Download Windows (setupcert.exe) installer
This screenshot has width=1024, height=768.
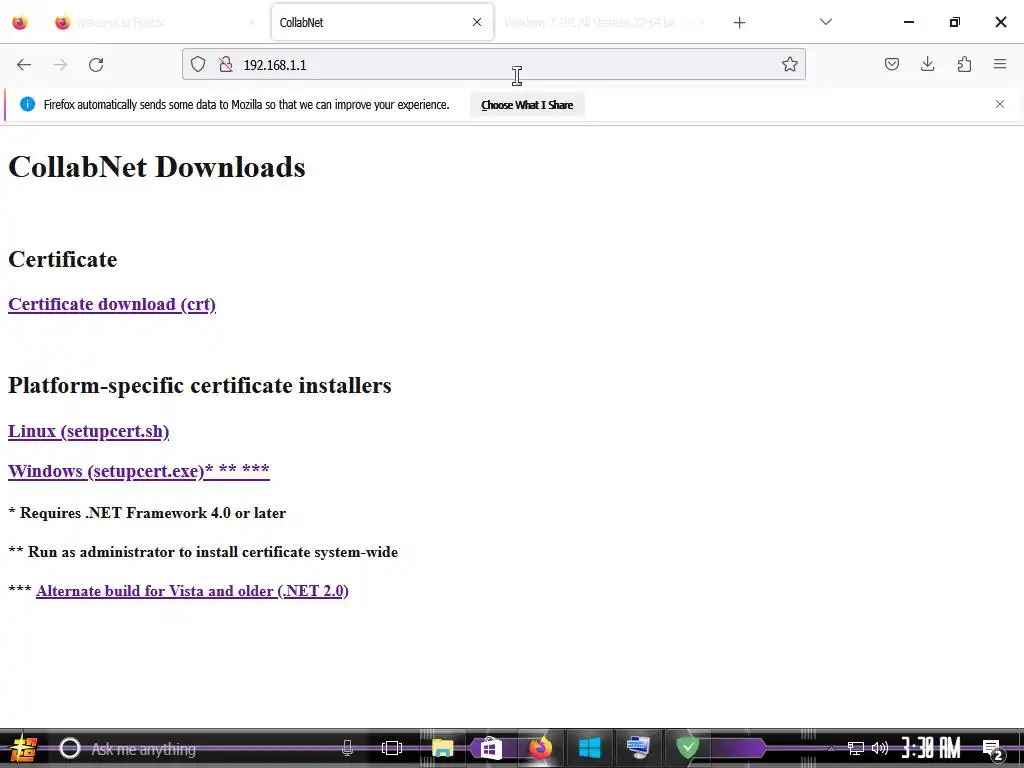[138, 471]
